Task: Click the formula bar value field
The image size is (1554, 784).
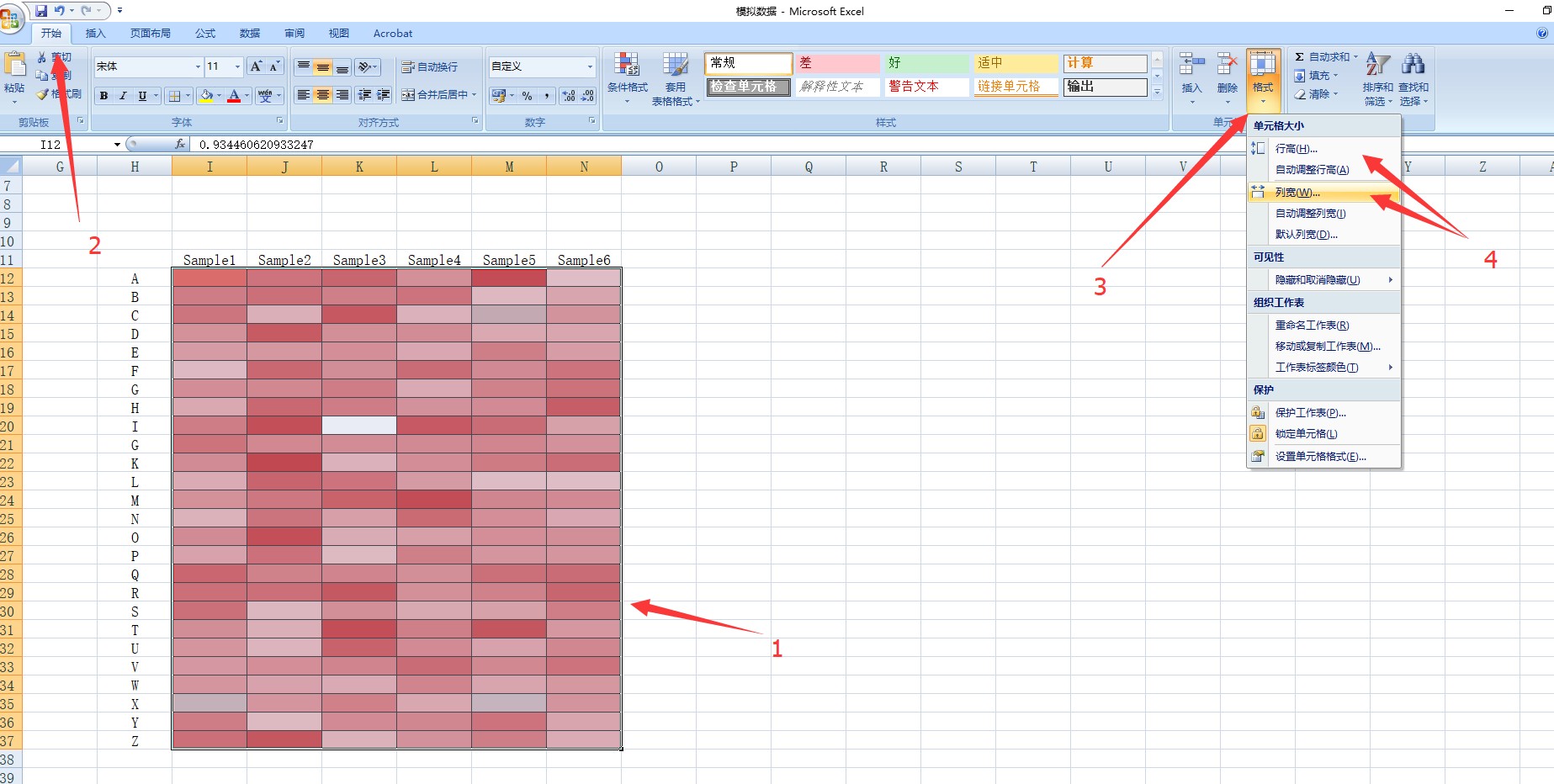Action: (872, 145)
